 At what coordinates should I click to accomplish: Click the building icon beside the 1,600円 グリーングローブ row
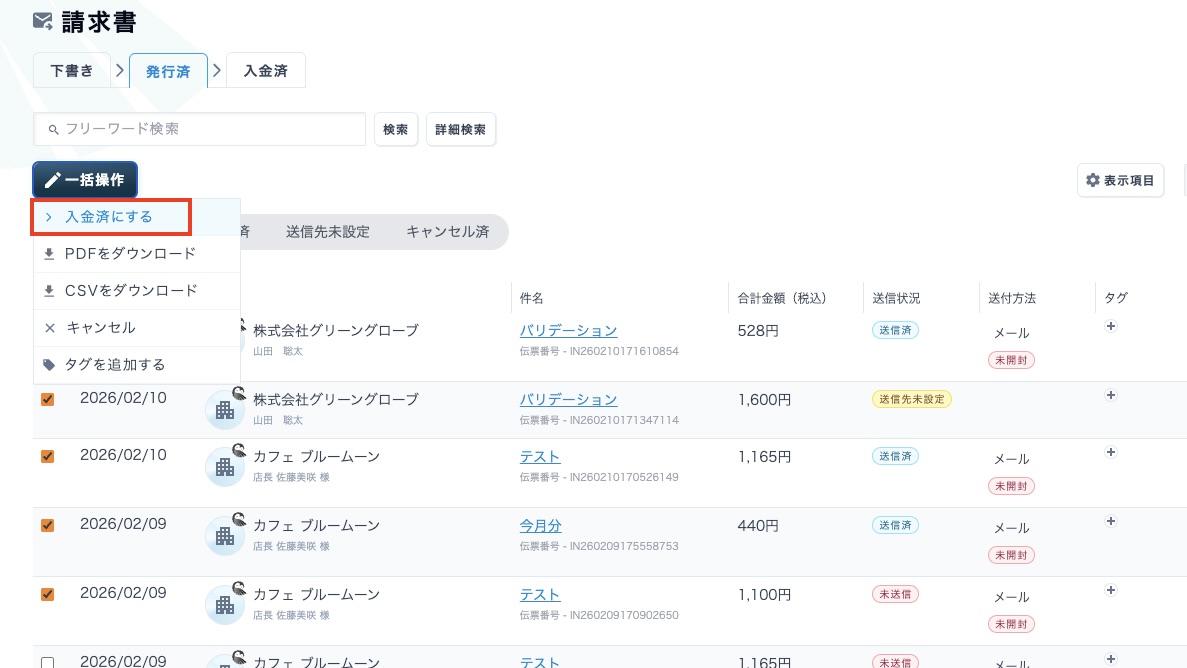click(x=225, y=409)
